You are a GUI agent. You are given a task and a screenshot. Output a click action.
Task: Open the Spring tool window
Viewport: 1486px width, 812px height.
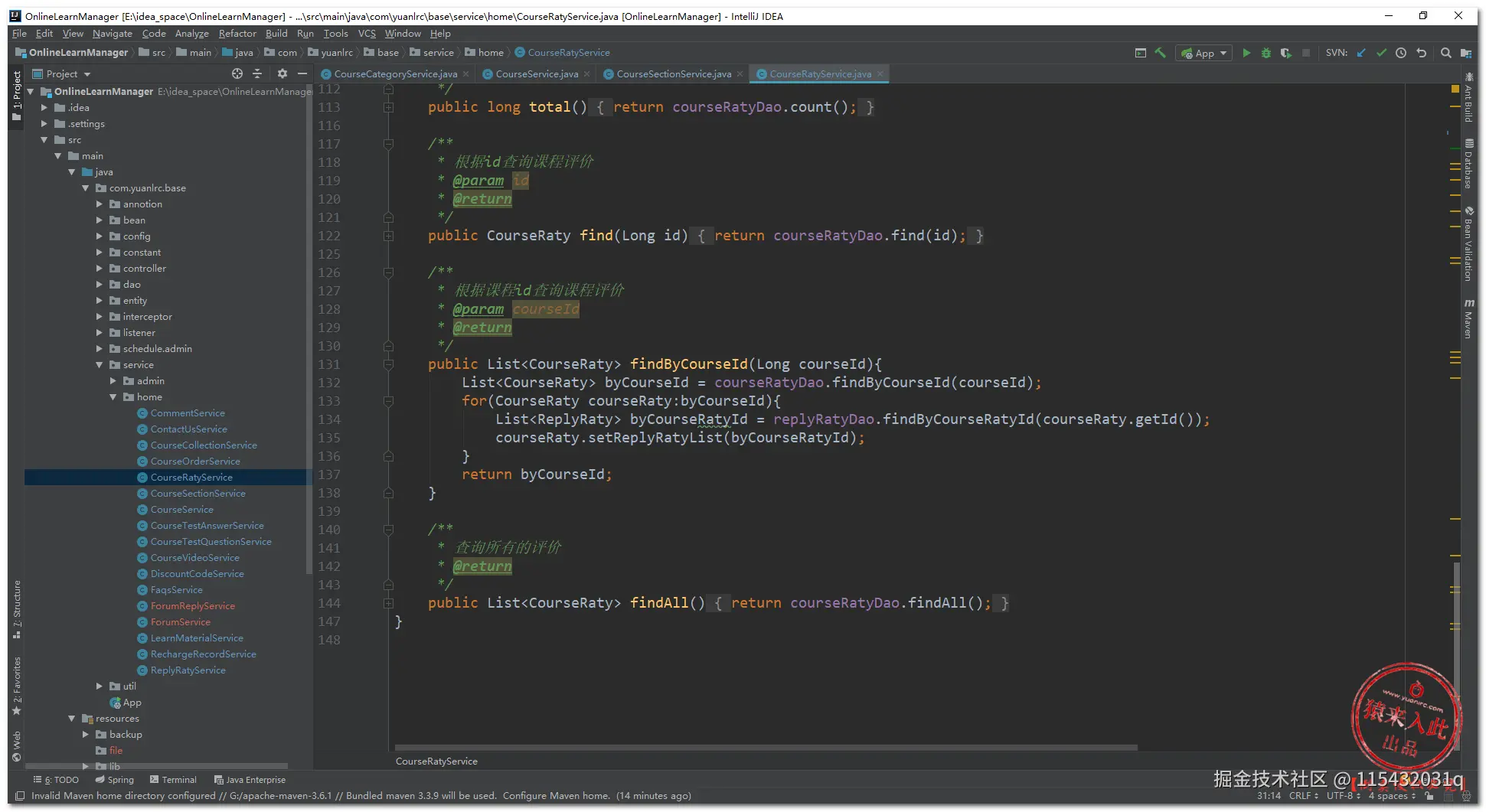[115, 780]
